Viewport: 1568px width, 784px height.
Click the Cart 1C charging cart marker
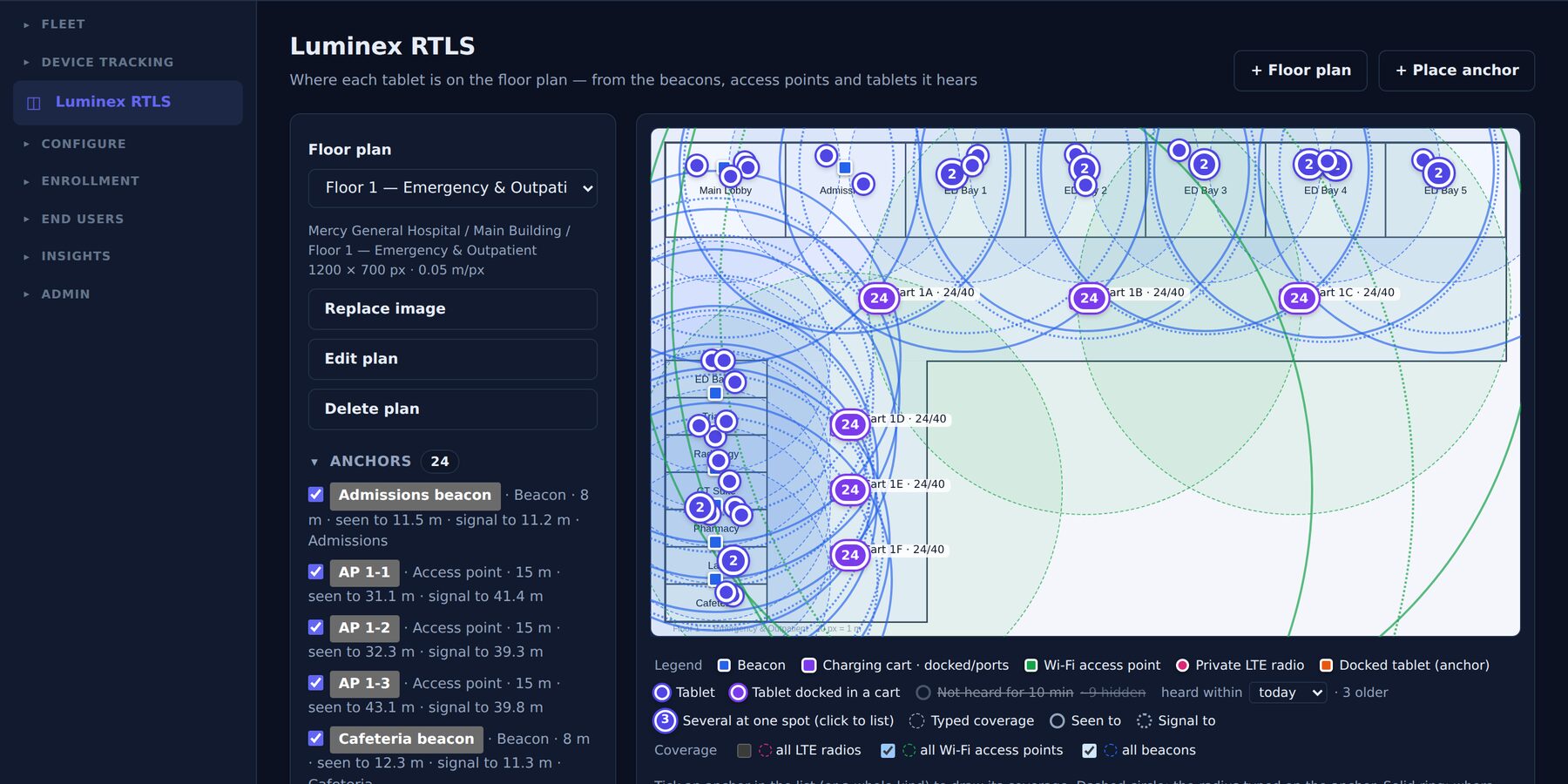(x=1299, y=298)
